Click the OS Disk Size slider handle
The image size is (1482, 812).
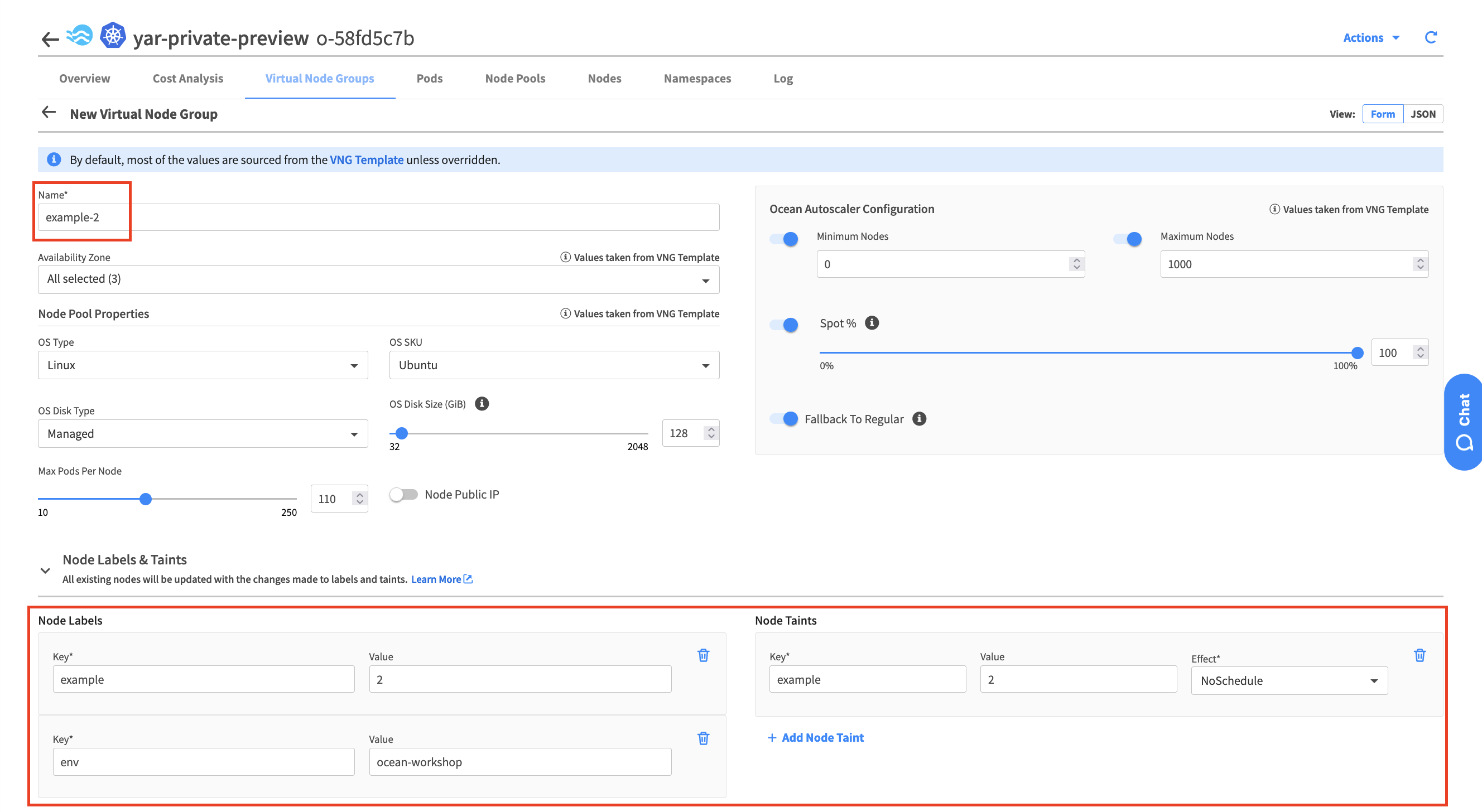click(x=402, y=433)
